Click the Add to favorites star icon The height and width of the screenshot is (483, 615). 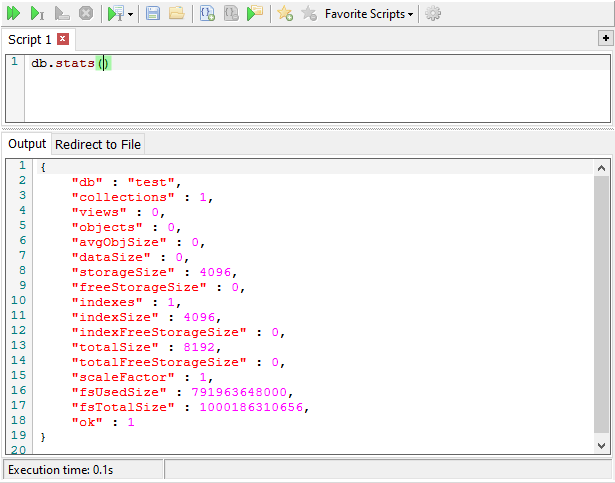tap(285, 14)
